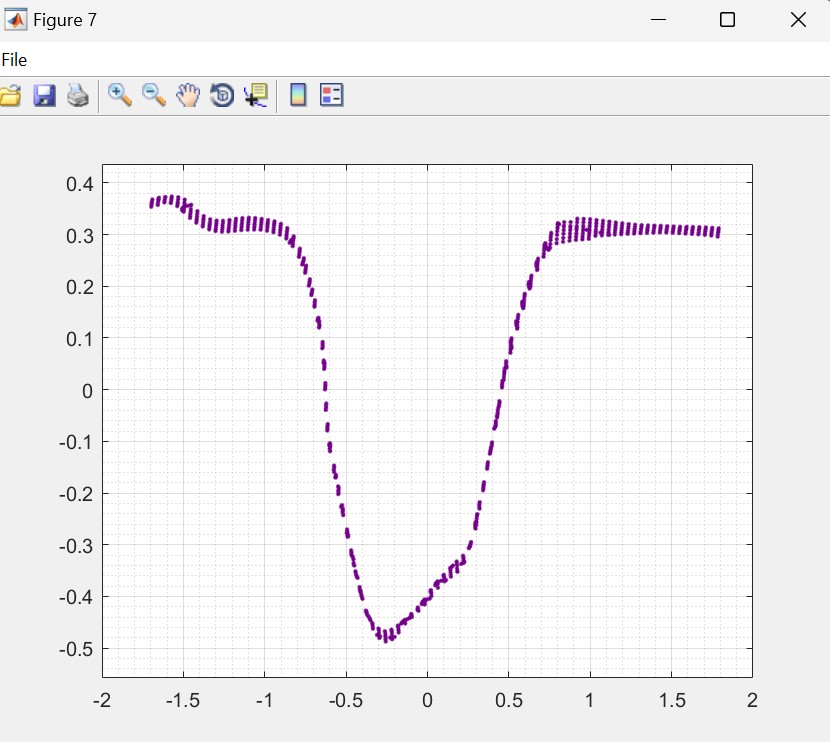830x742 pixels.
Task: Minimize the Figure 7 window
Action: click(x=658, y=20)
